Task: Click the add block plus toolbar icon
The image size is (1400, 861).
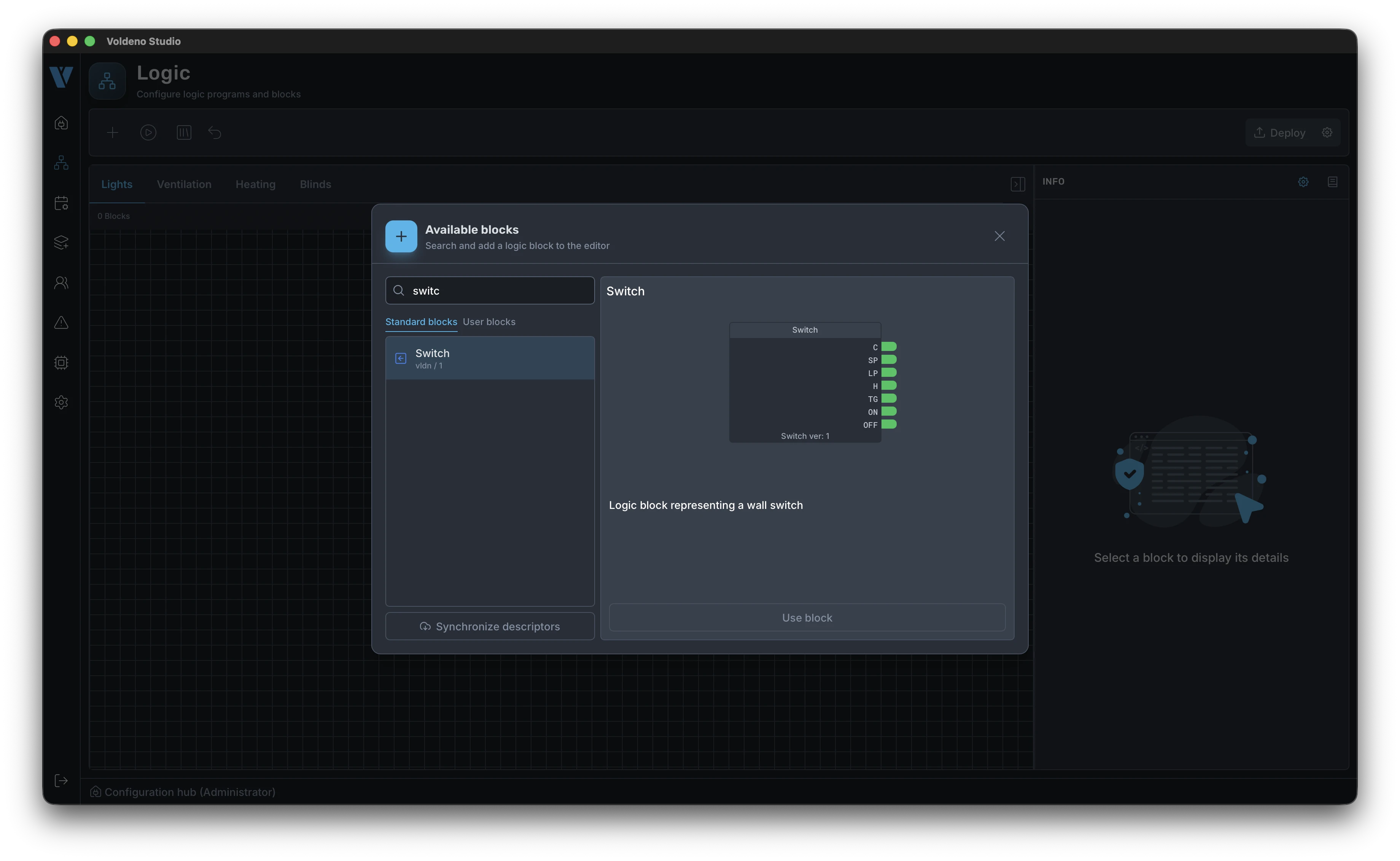Action: pyautogui.click(x=113, y=133)
